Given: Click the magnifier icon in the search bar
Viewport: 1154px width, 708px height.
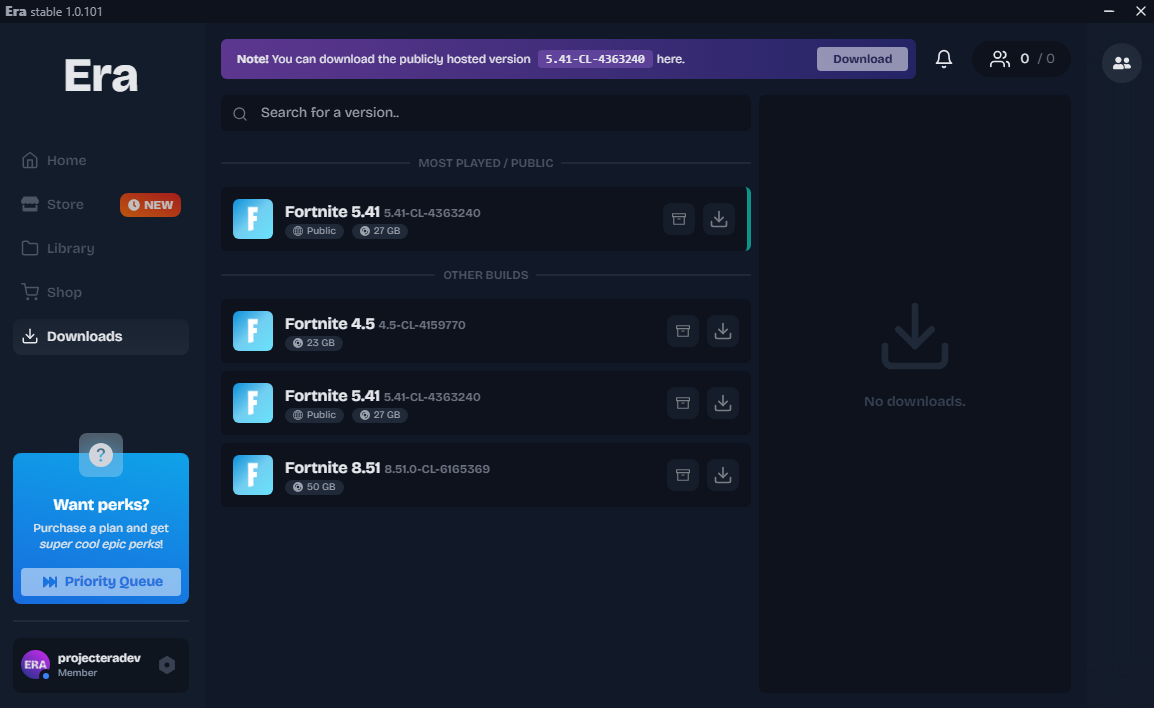Looking at the screenshot, I should (x=240, y=113).
